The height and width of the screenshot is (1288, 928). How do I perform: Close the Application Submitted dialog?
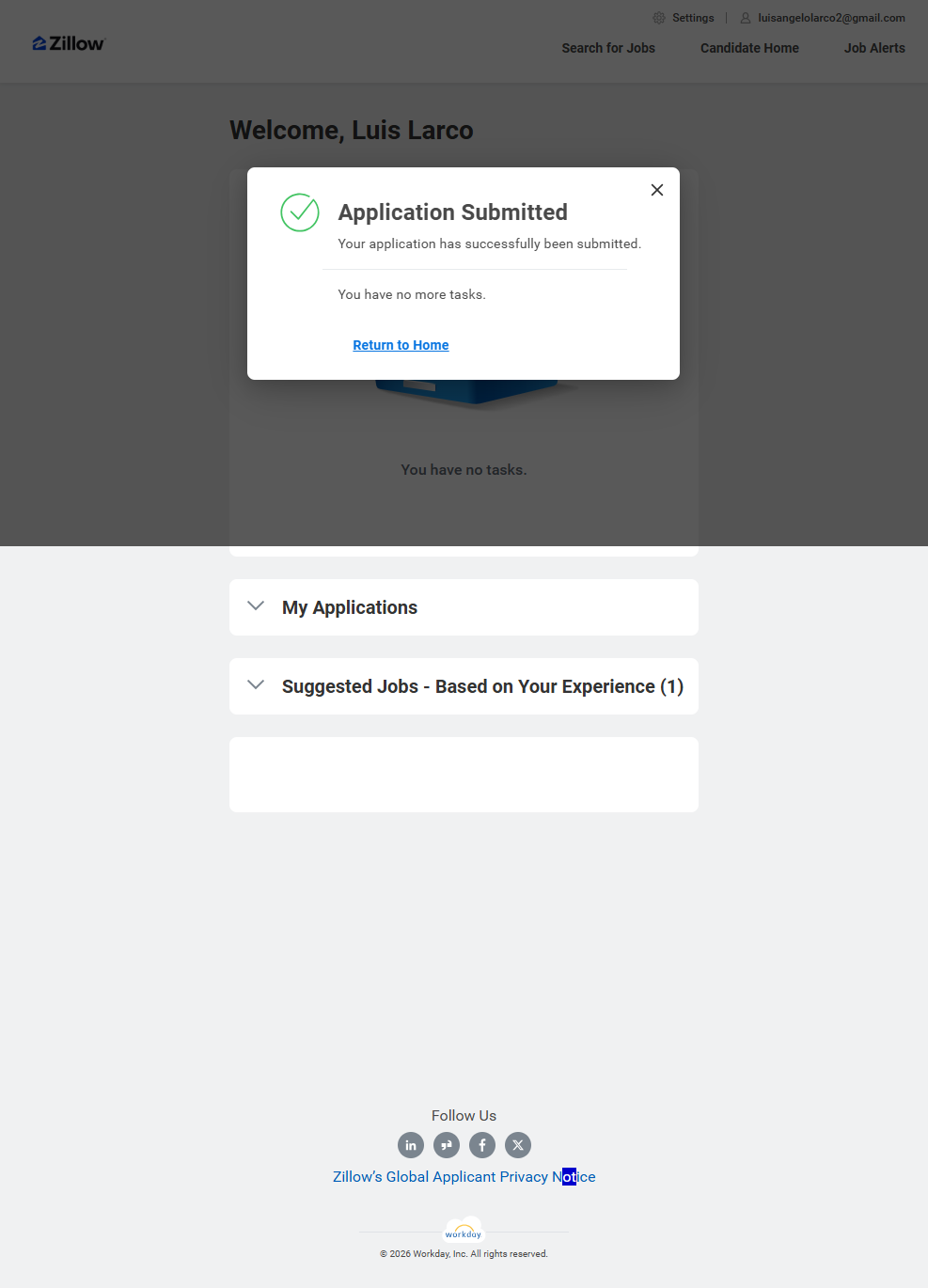coord(657,190)
